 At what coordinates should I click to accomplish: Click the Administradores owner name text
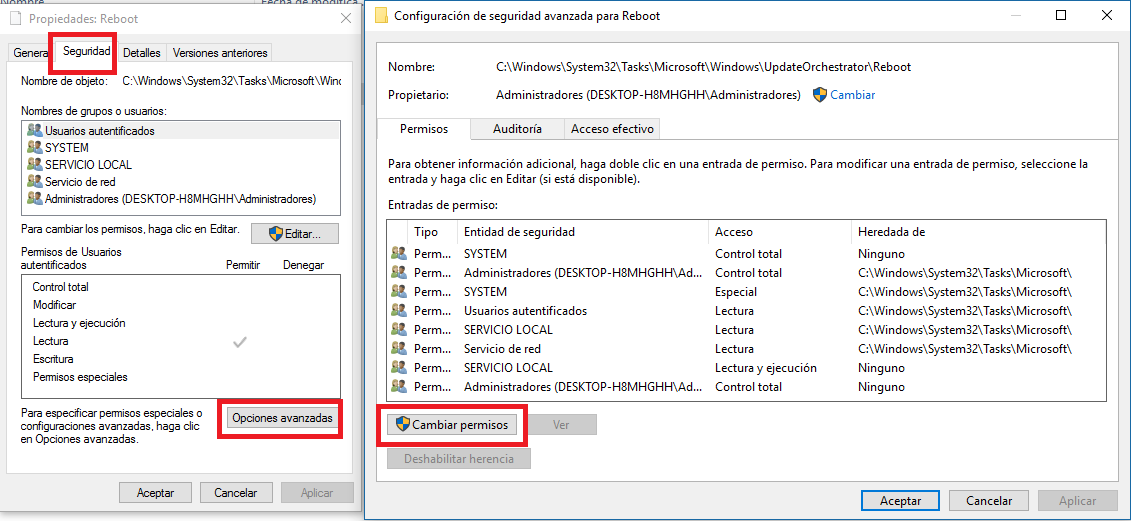coord(648,95)
